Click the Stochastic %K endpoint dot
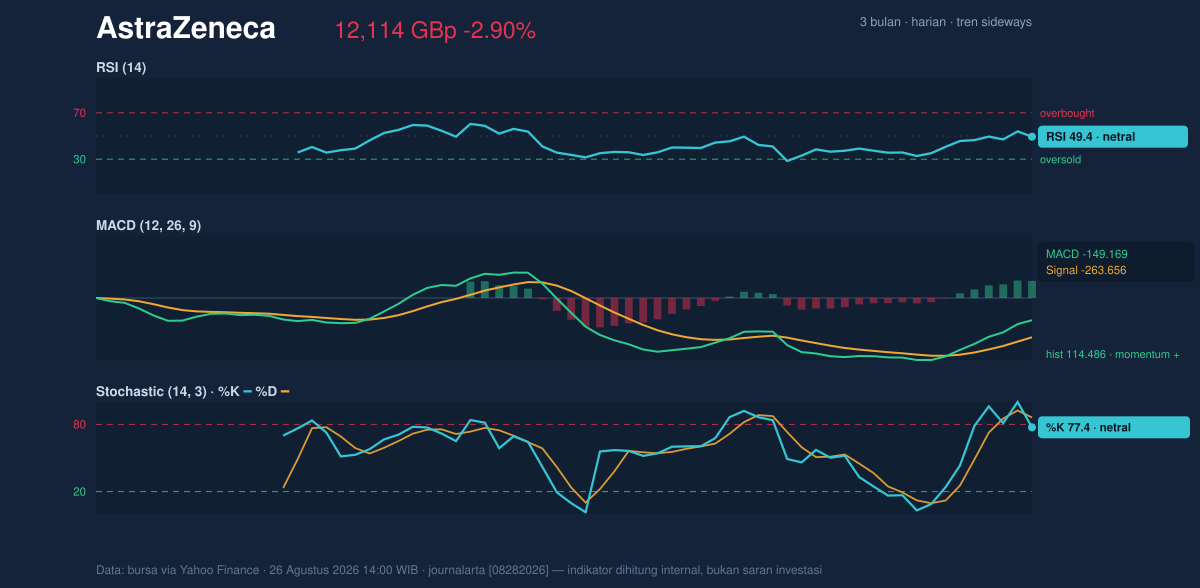 [1032, 427]
